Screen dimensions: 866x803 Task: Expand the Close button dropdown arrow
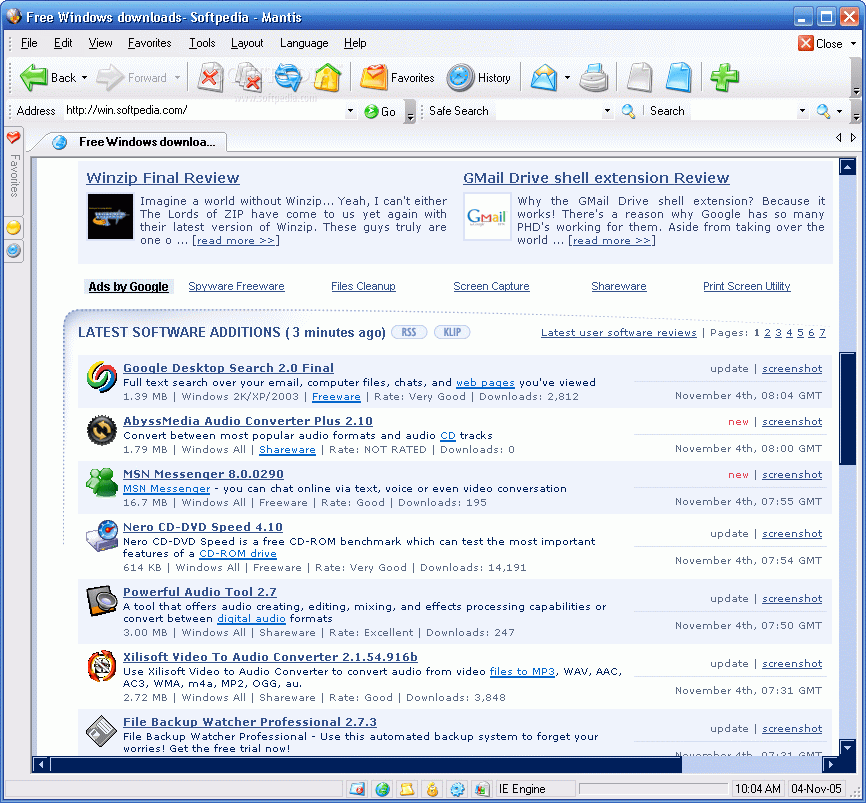(853, 44)
